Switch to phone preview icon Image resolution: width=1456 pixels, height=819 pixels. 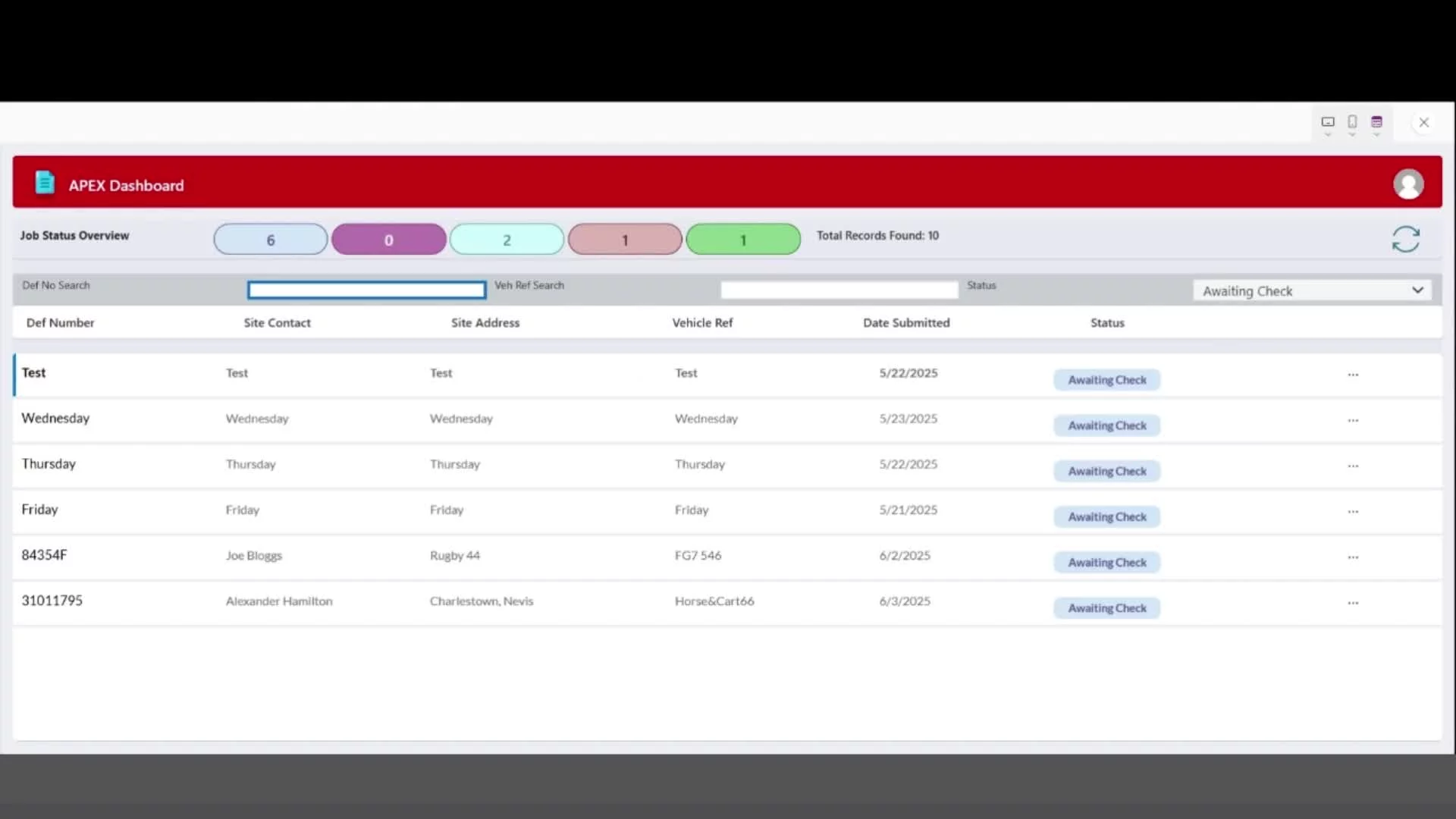[x=1352, y=121]
